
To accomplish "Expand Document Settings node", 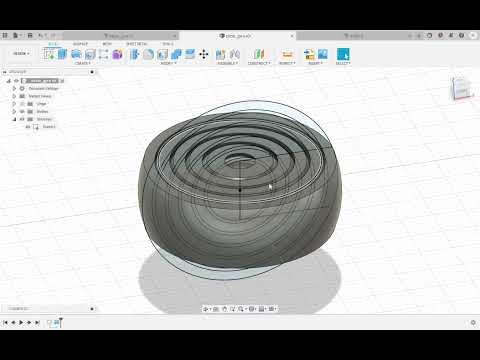I will tap(14, 88).
